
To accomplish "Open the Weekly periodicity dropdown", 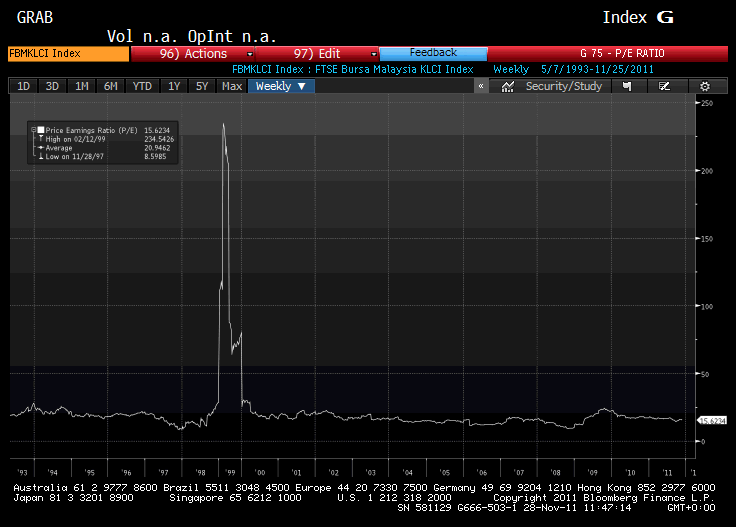I will 281,86.
